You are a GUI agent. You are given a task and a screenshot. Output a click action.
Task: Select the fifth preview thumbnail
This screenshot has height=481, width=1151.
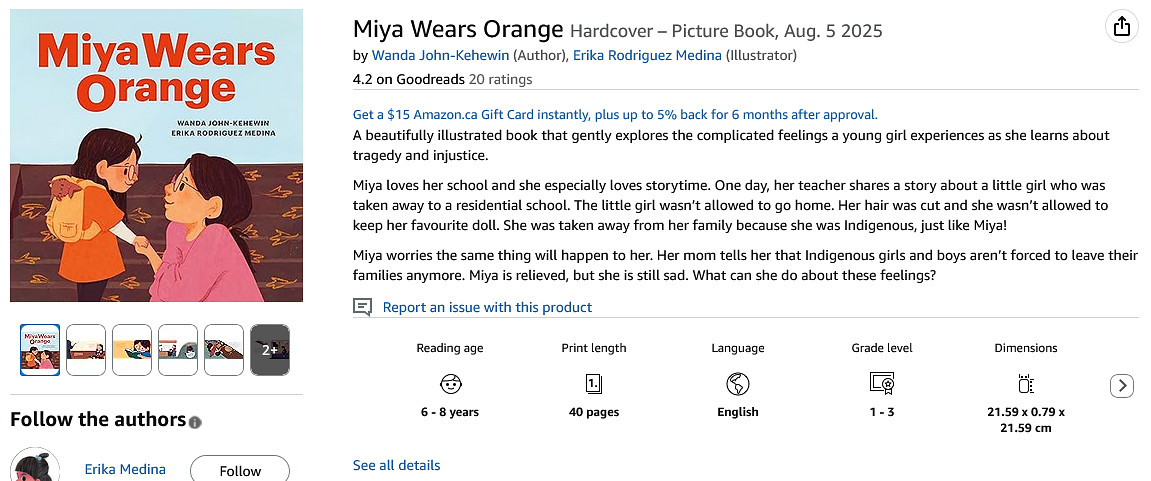(x=224, y=350)
